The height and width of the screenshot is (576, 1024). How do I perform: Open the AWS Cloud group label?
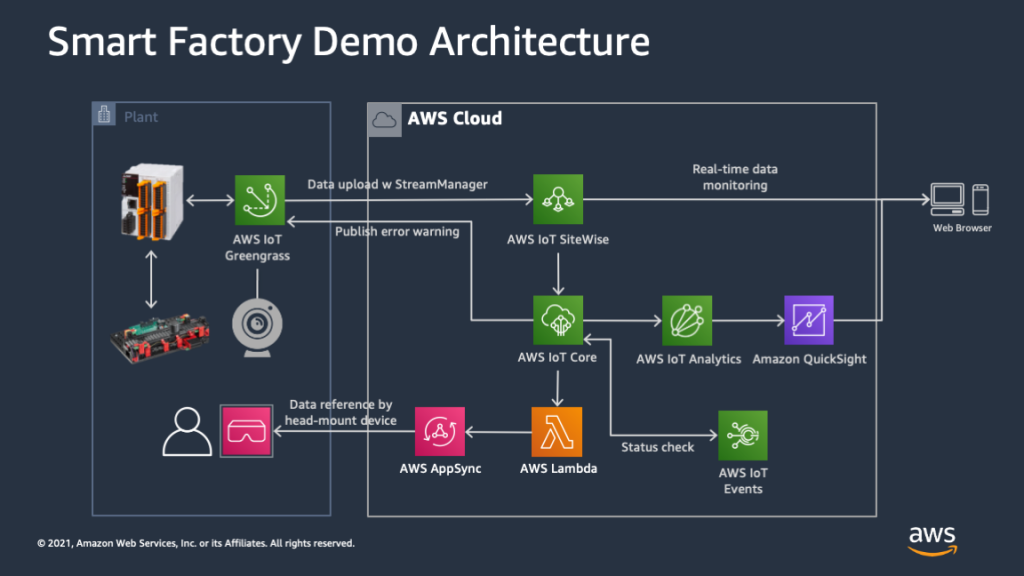tap(455, 118)
